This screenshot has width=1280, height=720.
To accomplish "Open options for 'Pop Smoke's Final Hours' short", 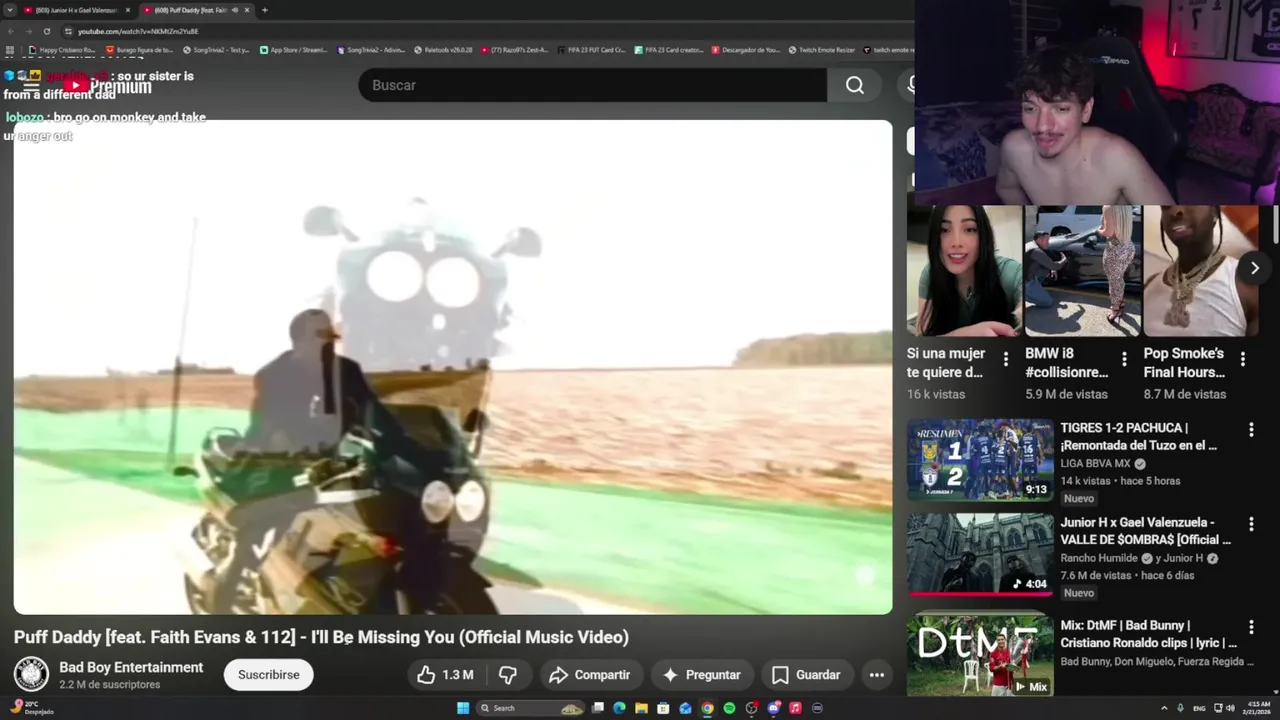I will click(x=1243, y=359).
